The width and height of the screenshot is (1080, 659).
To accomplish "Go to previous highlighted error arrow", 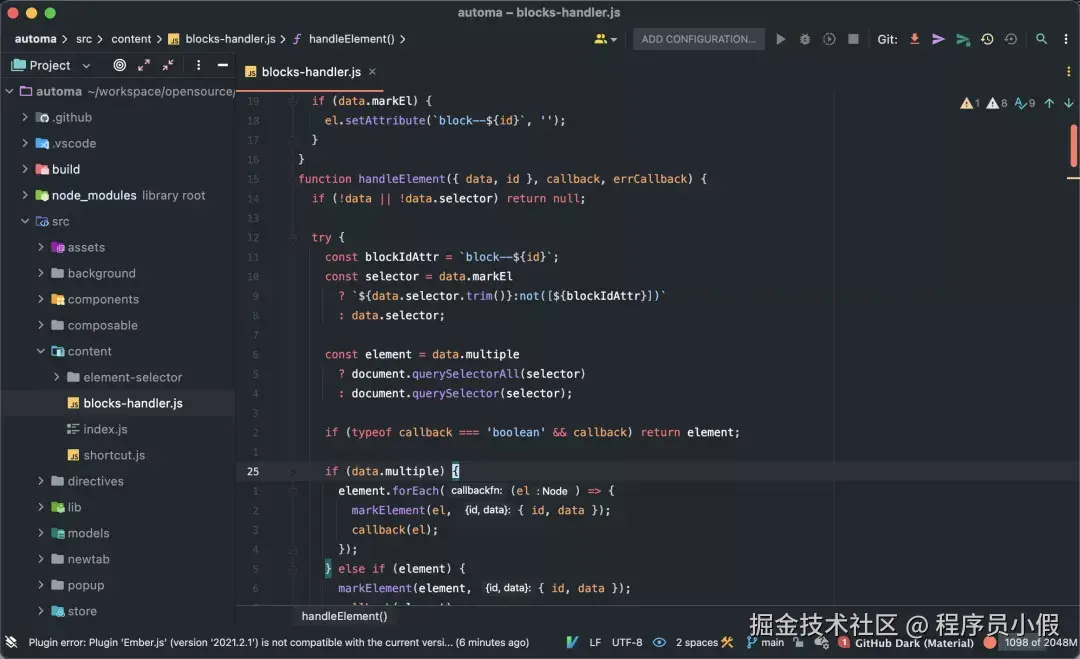I will point(1049,103).
